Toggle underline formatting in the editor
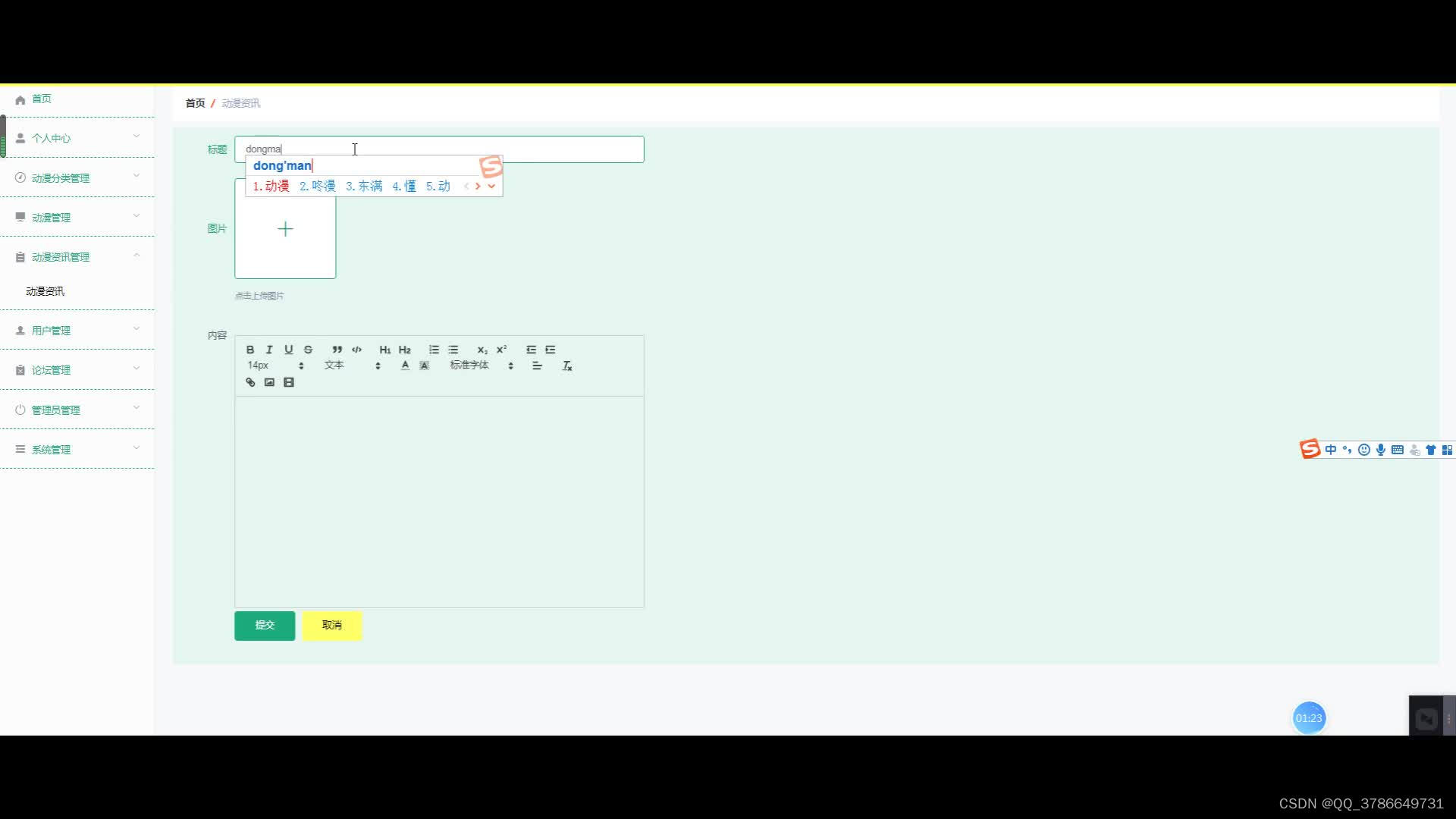 click(289, 350)
